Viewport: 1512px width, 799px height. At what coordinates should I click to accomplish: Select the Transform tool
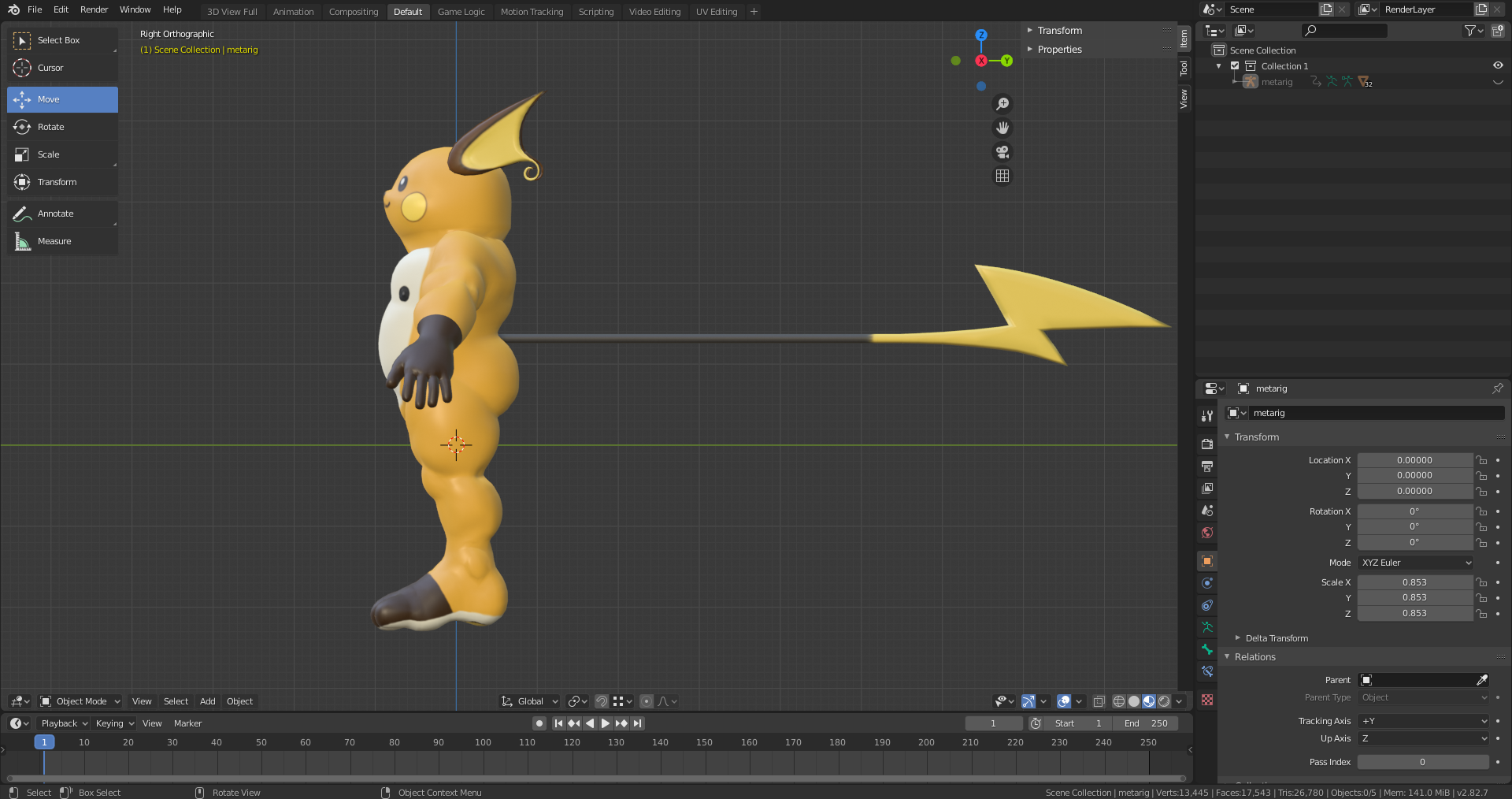[x=62, y=182]
